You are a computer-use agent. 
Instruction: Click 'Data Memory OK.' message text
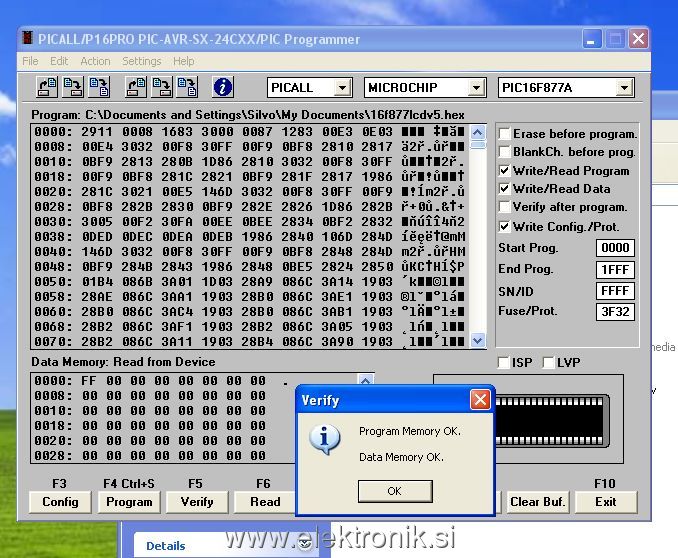pyautogui.click(x=401, y=457)
